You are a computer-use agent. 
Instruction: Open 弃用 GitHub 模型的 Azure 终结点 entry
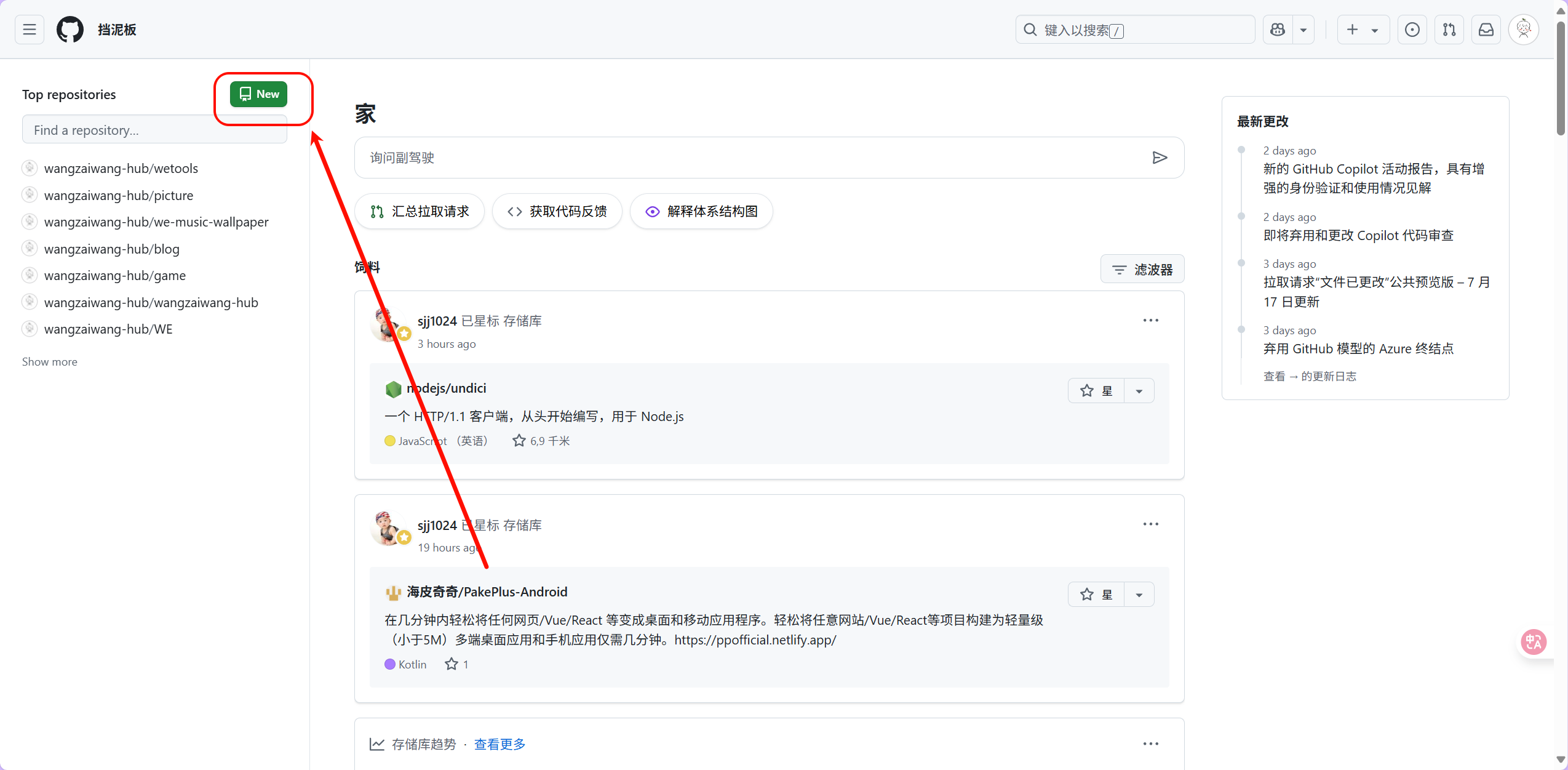pos(1358,349)
